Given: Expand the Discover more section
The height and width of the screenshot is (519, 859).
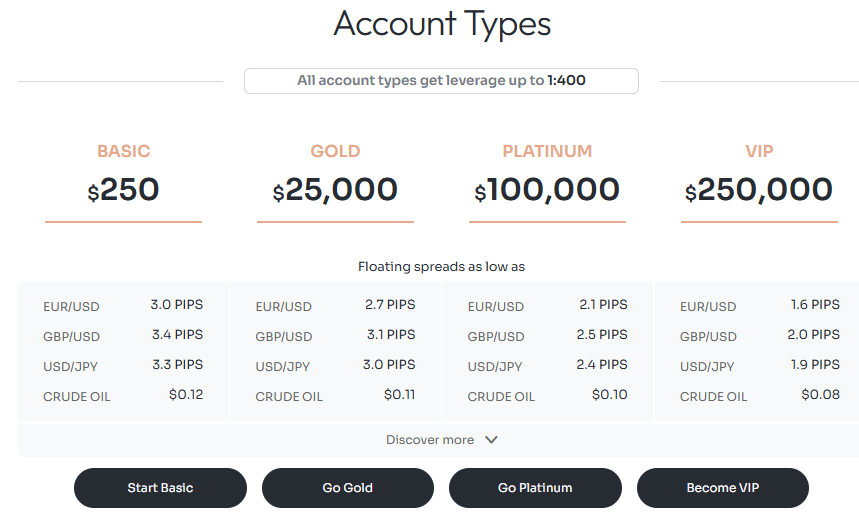Looking at the screenshot, I should [430, 440].
